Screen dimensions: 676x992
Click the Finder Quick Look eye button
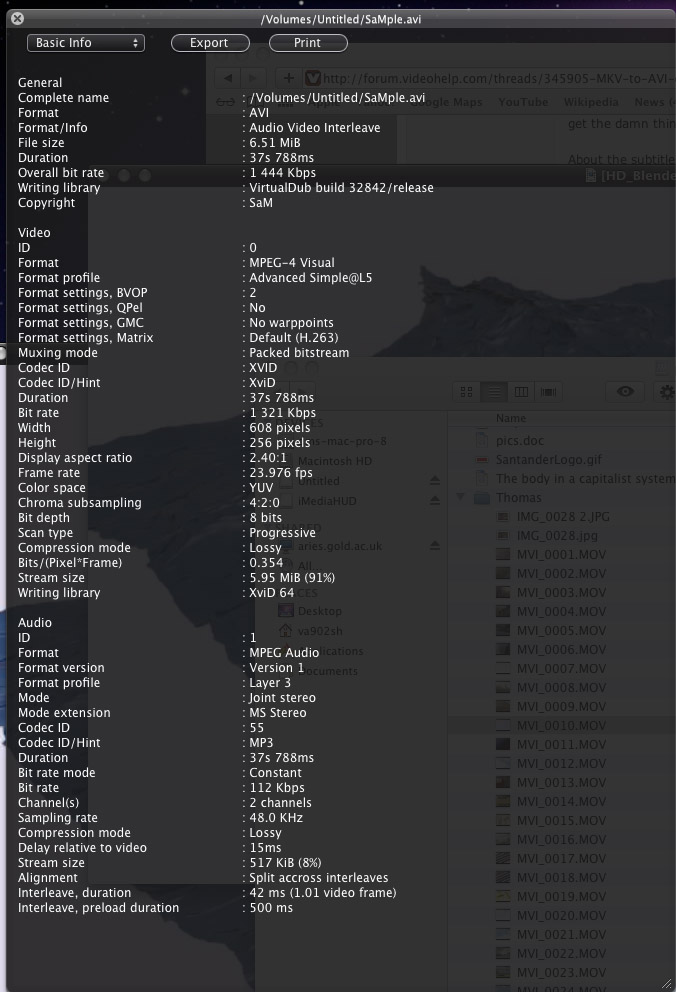(625, 392)
